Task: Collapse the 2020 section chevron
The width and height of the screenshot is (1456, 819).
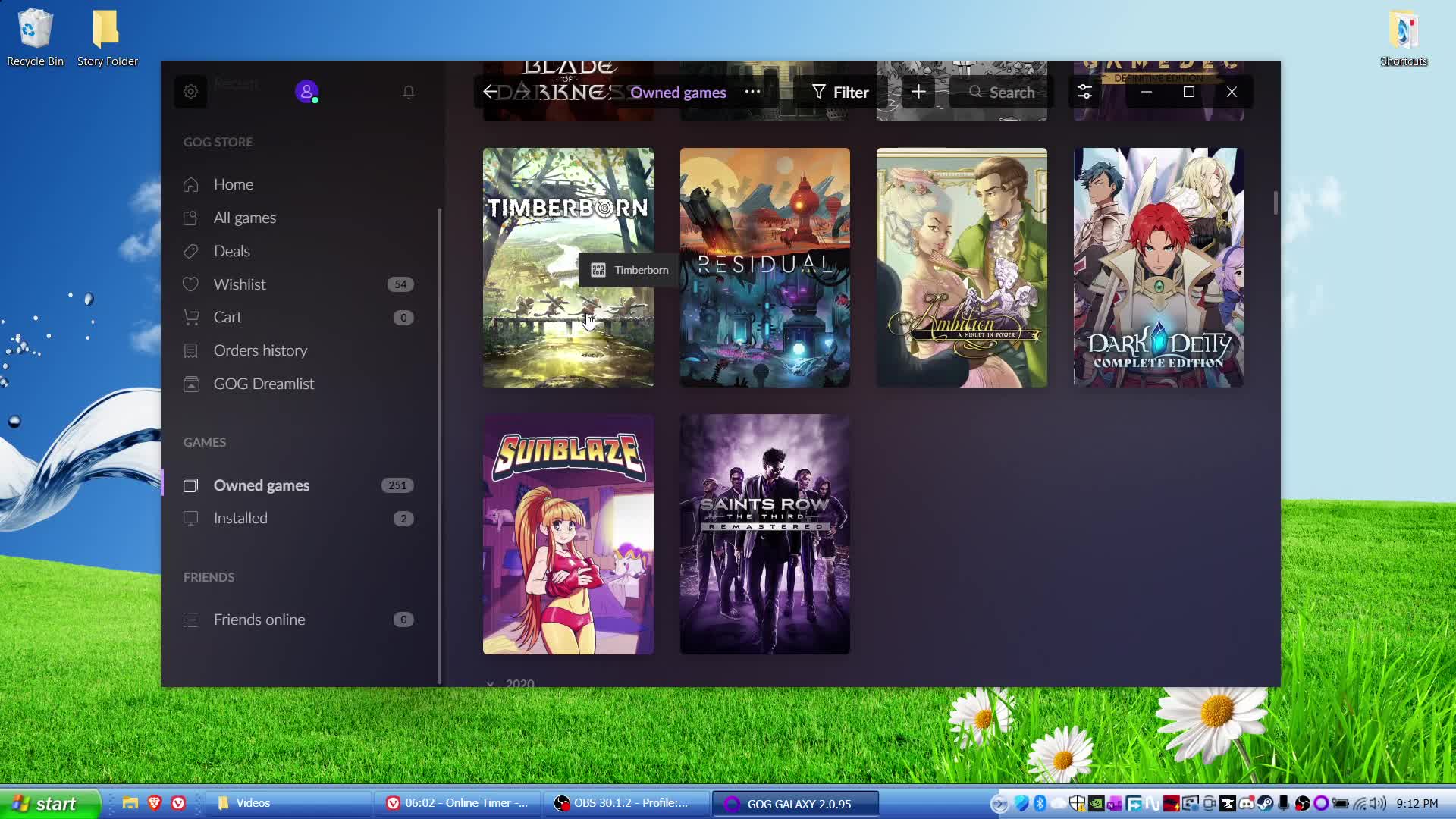Action: 490,683
